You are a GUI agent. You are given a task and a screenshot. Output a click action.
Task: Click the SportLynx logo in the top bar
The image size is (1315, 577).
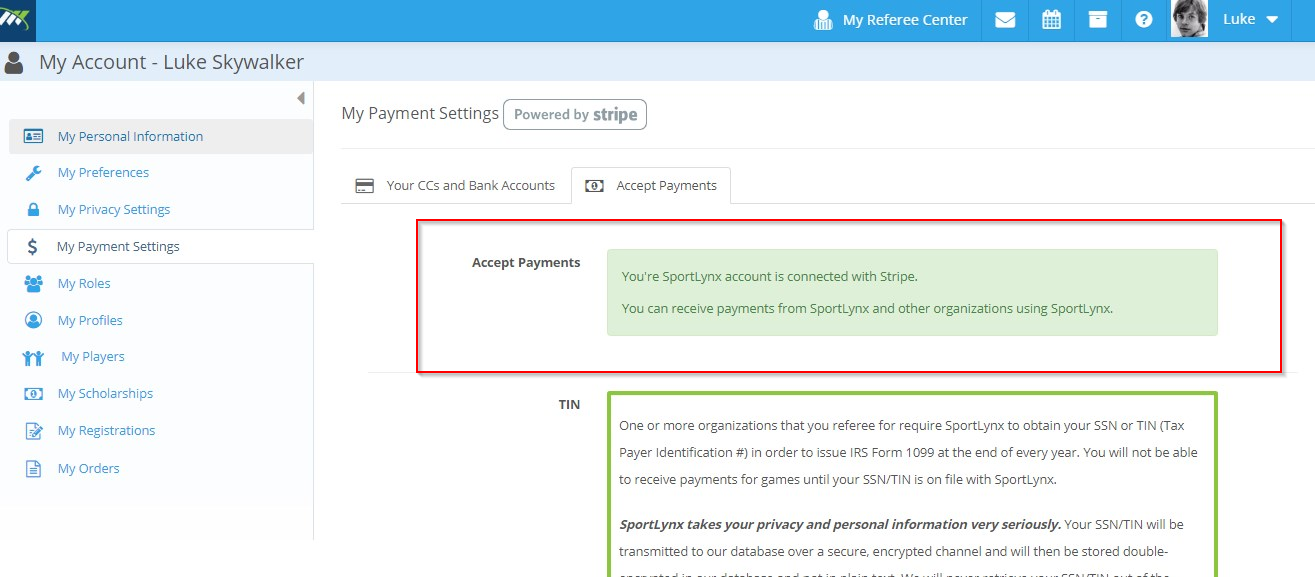coord(17,20)
